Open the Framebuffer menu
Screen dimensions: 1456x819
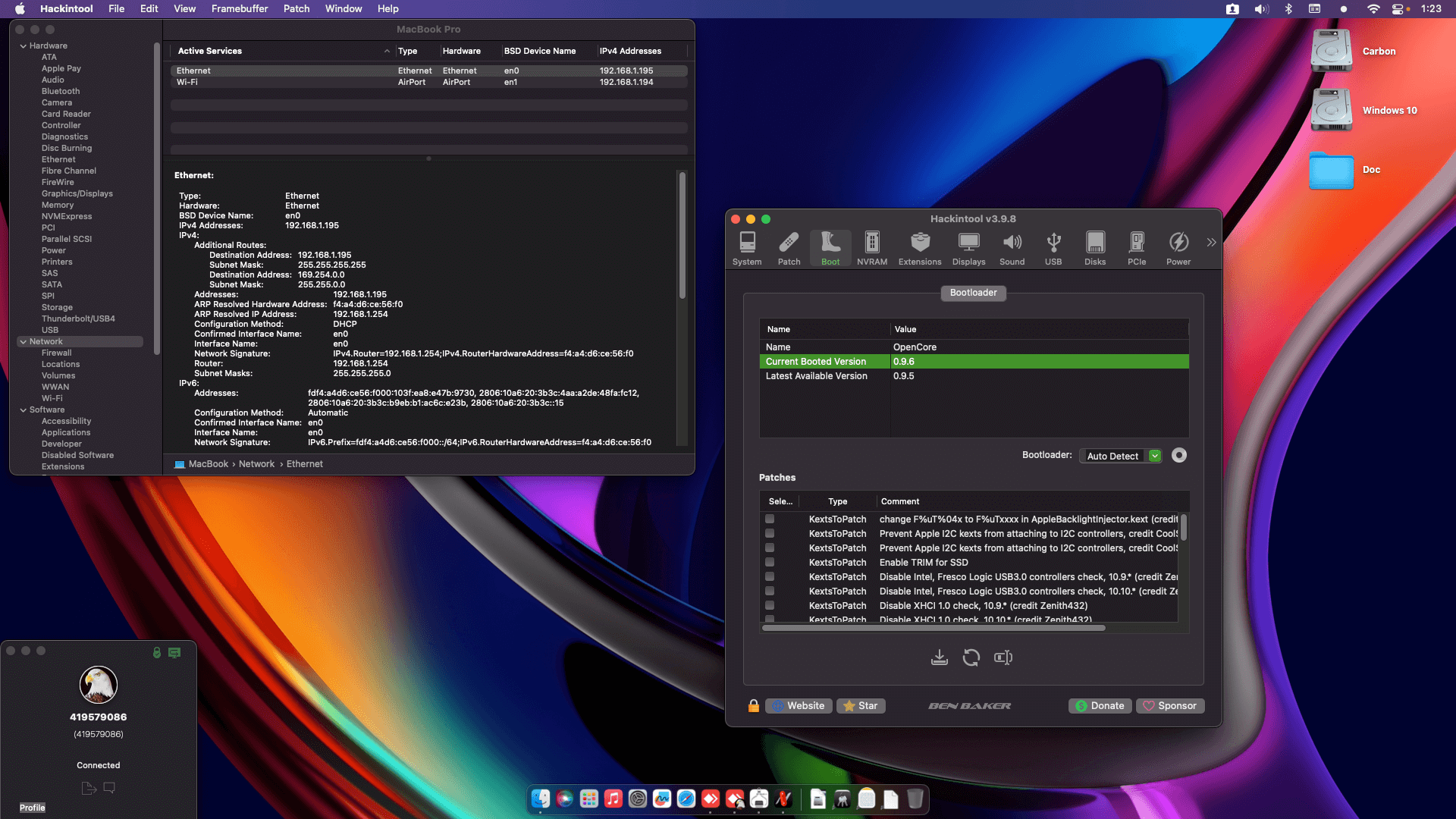point(240,8)
